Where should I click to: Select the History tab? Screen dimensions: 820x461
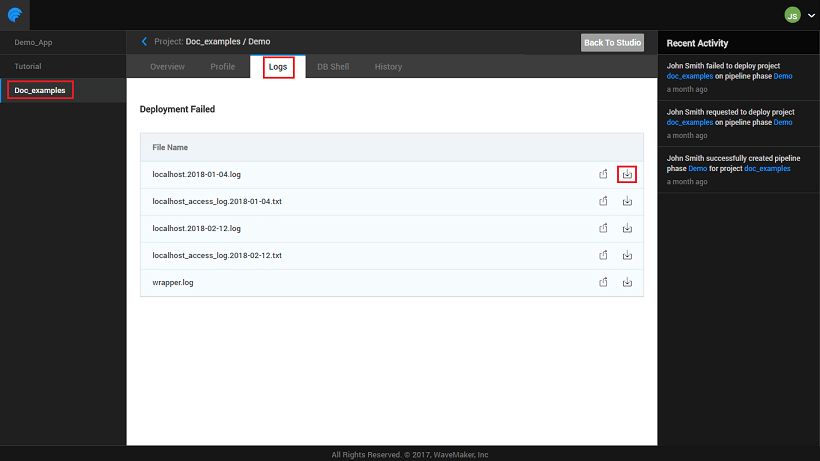coord(388,67)
